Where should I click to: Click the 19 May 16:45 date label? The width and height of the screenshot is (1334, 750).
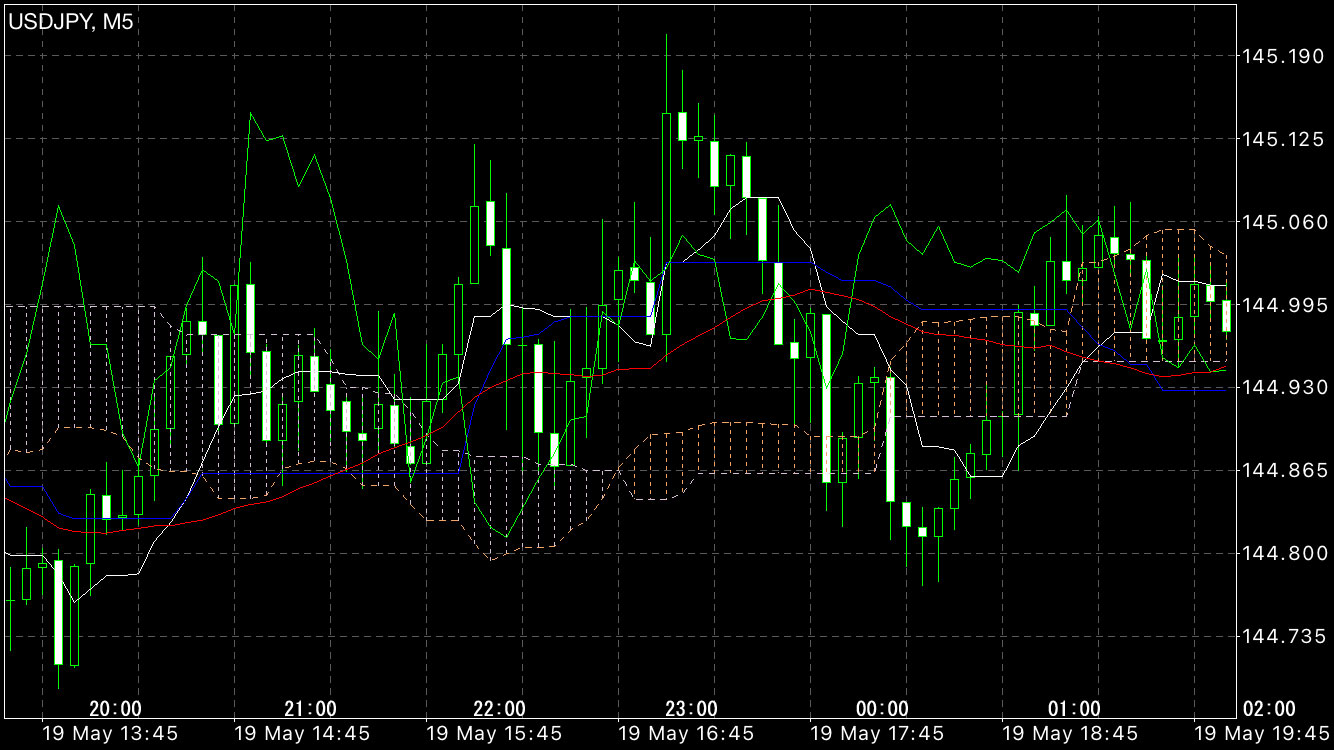coord(686,734)
